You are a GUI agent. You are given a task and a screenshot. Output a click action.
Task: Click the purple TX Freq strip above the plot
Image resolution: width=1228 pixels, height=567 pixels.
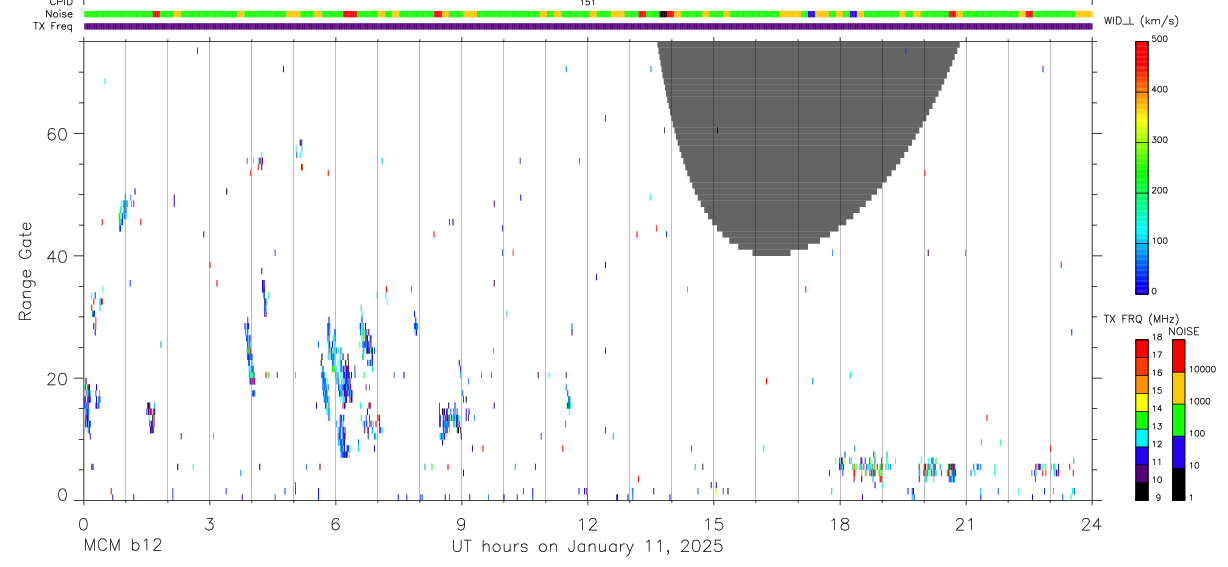click(588, 26)
